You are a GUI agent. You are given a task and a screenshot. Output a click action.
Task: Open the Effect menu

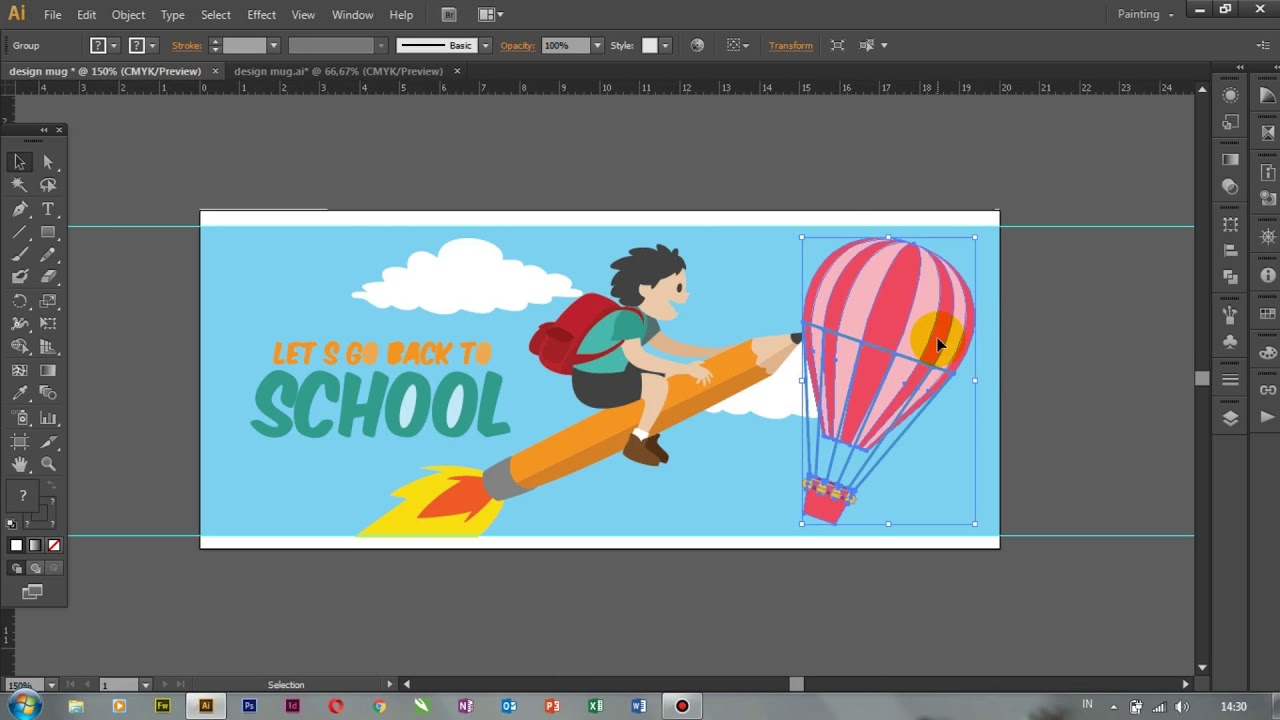[261, 15]
